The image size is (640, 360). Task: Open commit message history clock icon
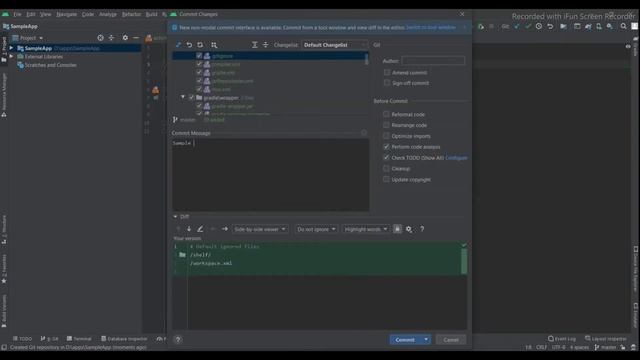[x=364, y=133]
